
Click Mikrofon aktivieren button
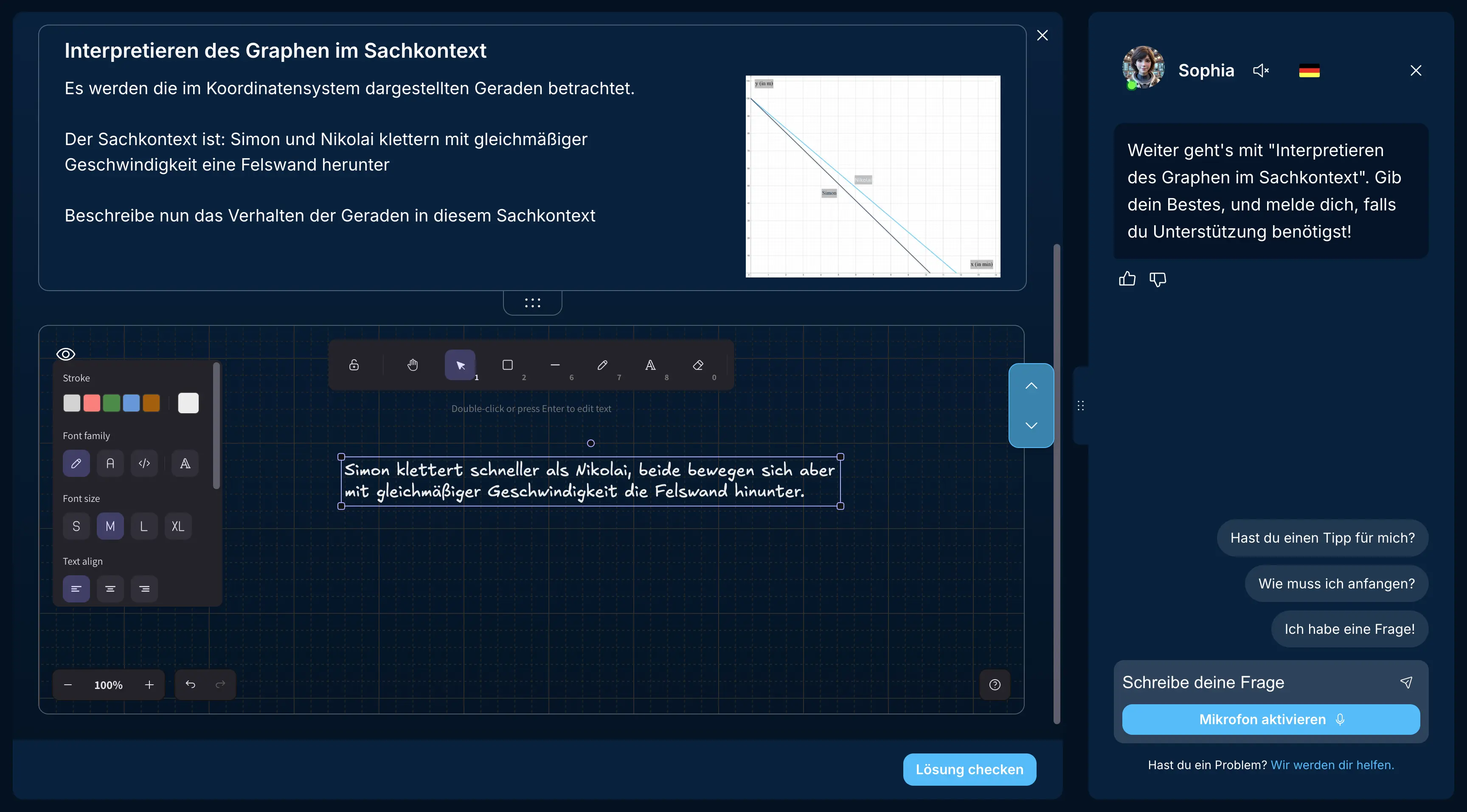click(x=1271, y=719)
